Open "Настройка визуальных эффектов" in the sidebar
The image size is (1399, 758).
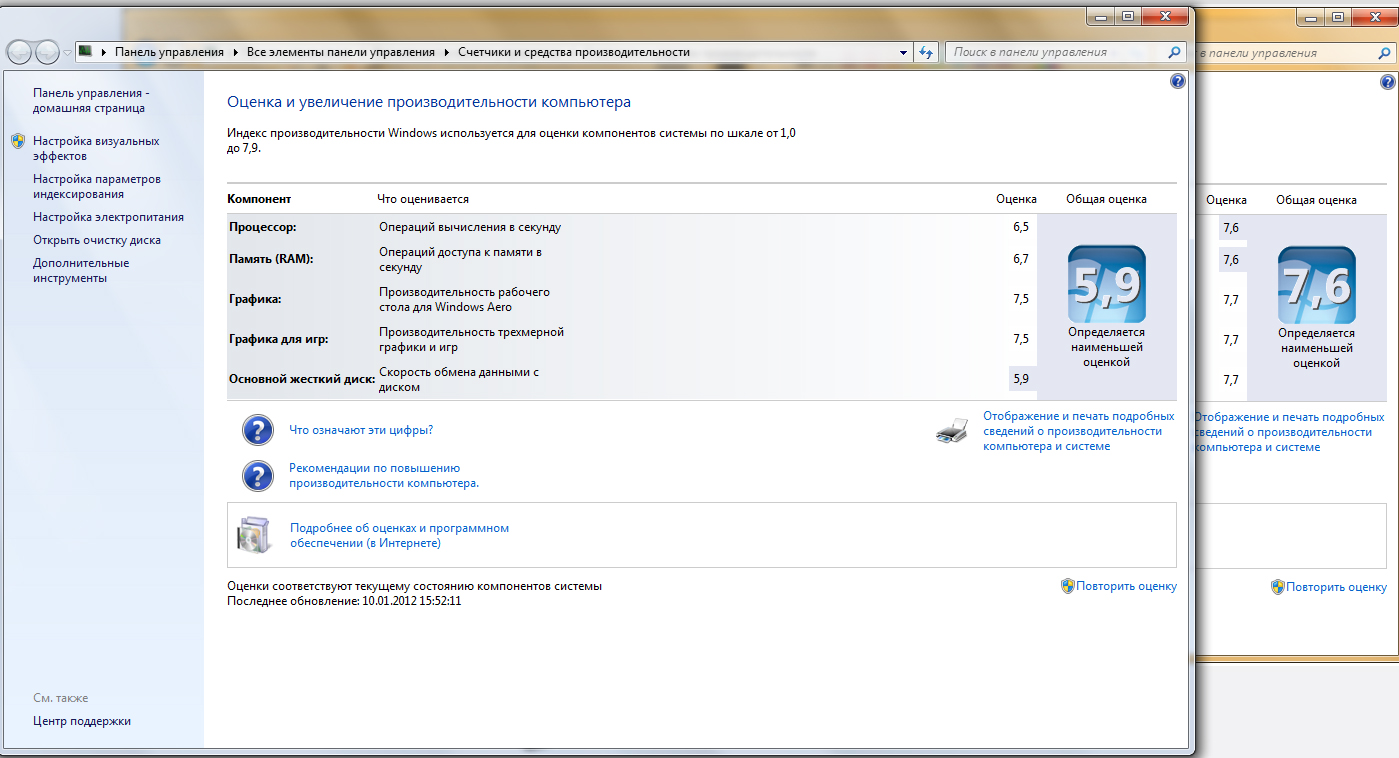pos(96,149)
